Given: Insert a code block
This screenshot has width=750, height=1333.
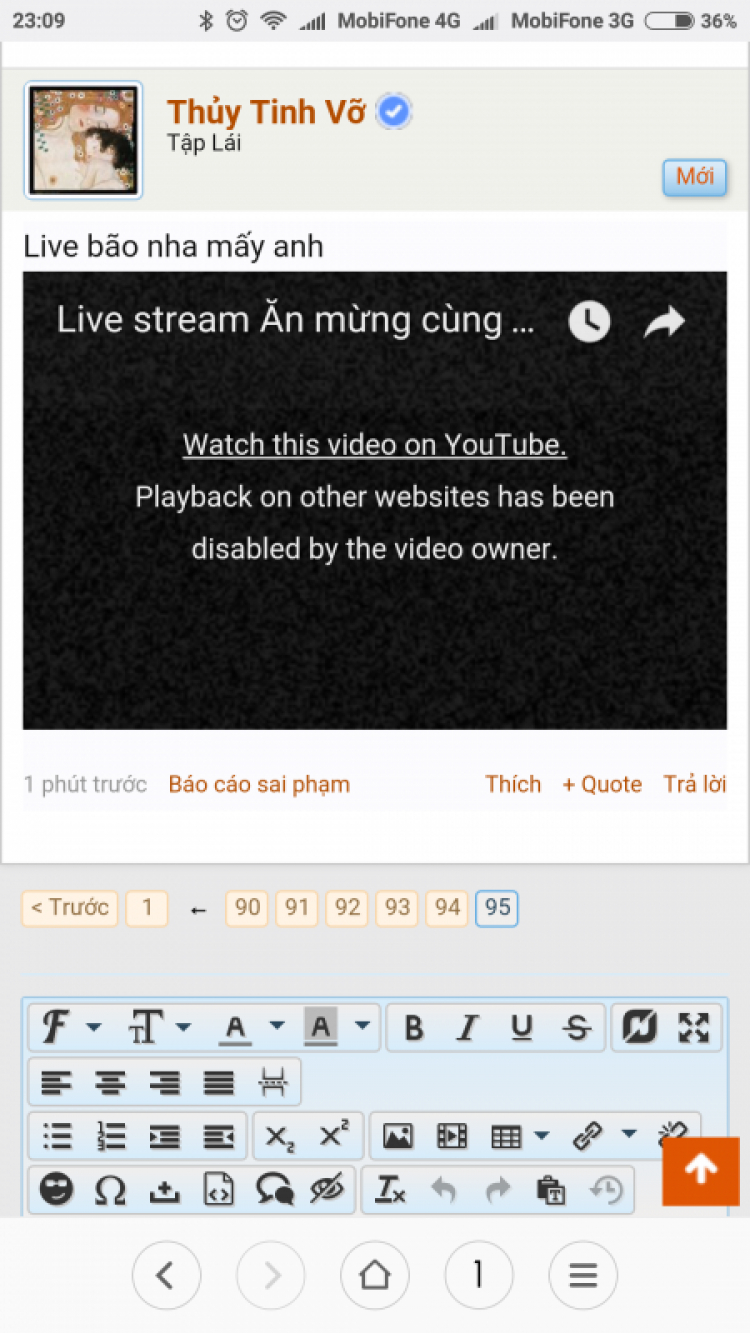Looking at the screenshot, I should click(219, 1190).
